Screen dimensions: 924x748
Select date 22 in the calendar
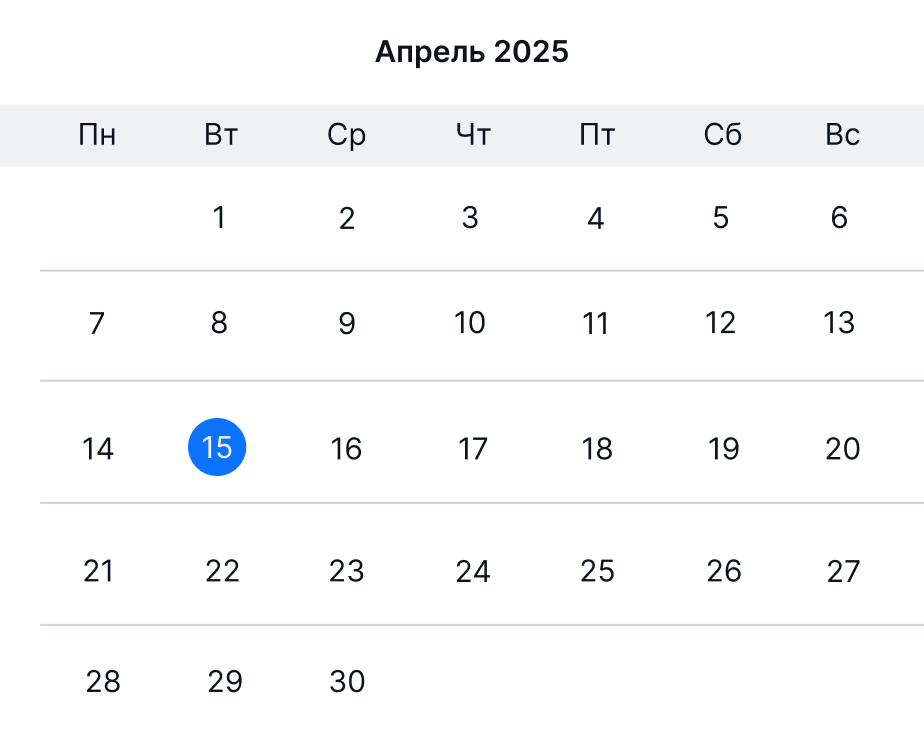[x=222, y=571]
